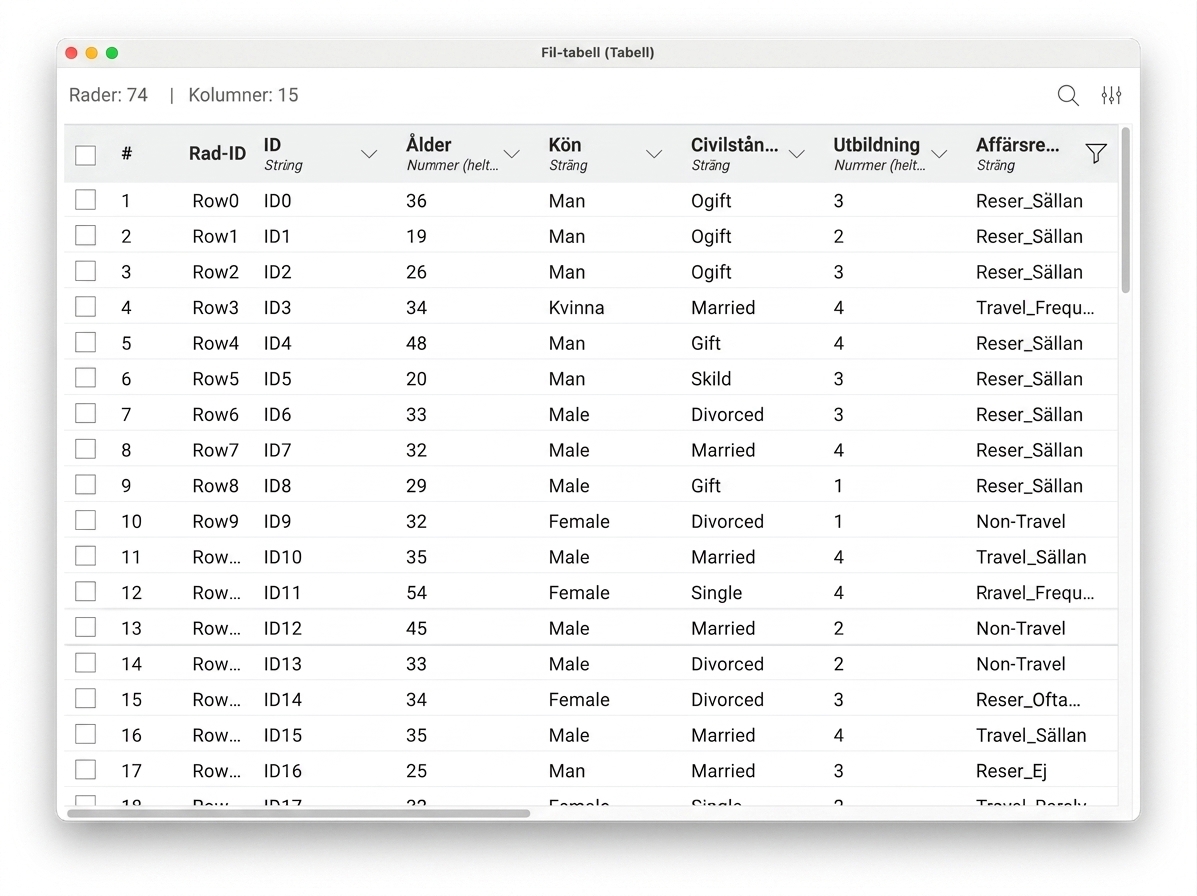Click the age value '19' in row 2
Image resolution: width=1197 pixels, height=896 pixels.
click(x=416, y=237)
